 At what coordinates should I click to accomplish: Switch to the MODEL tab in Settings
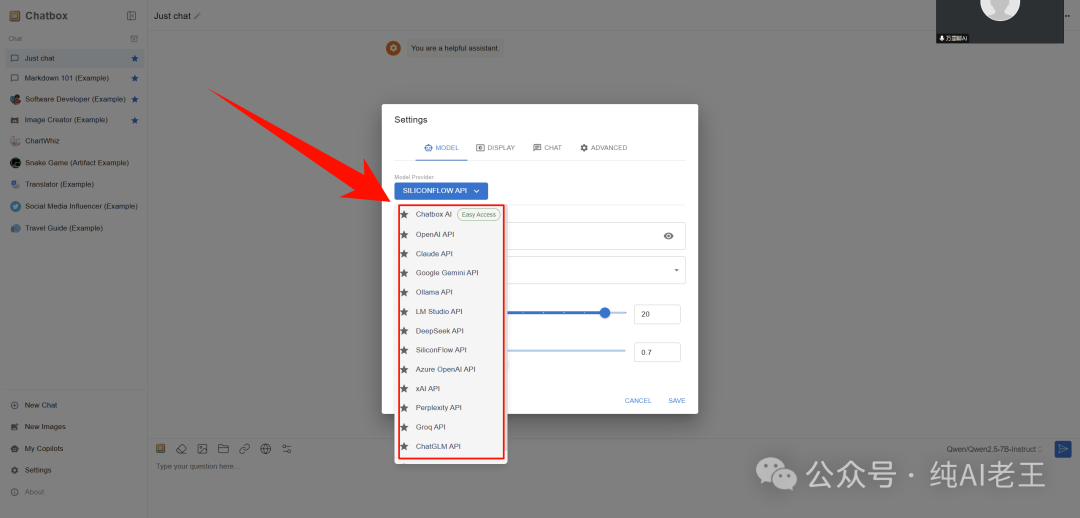click(442, 147)
